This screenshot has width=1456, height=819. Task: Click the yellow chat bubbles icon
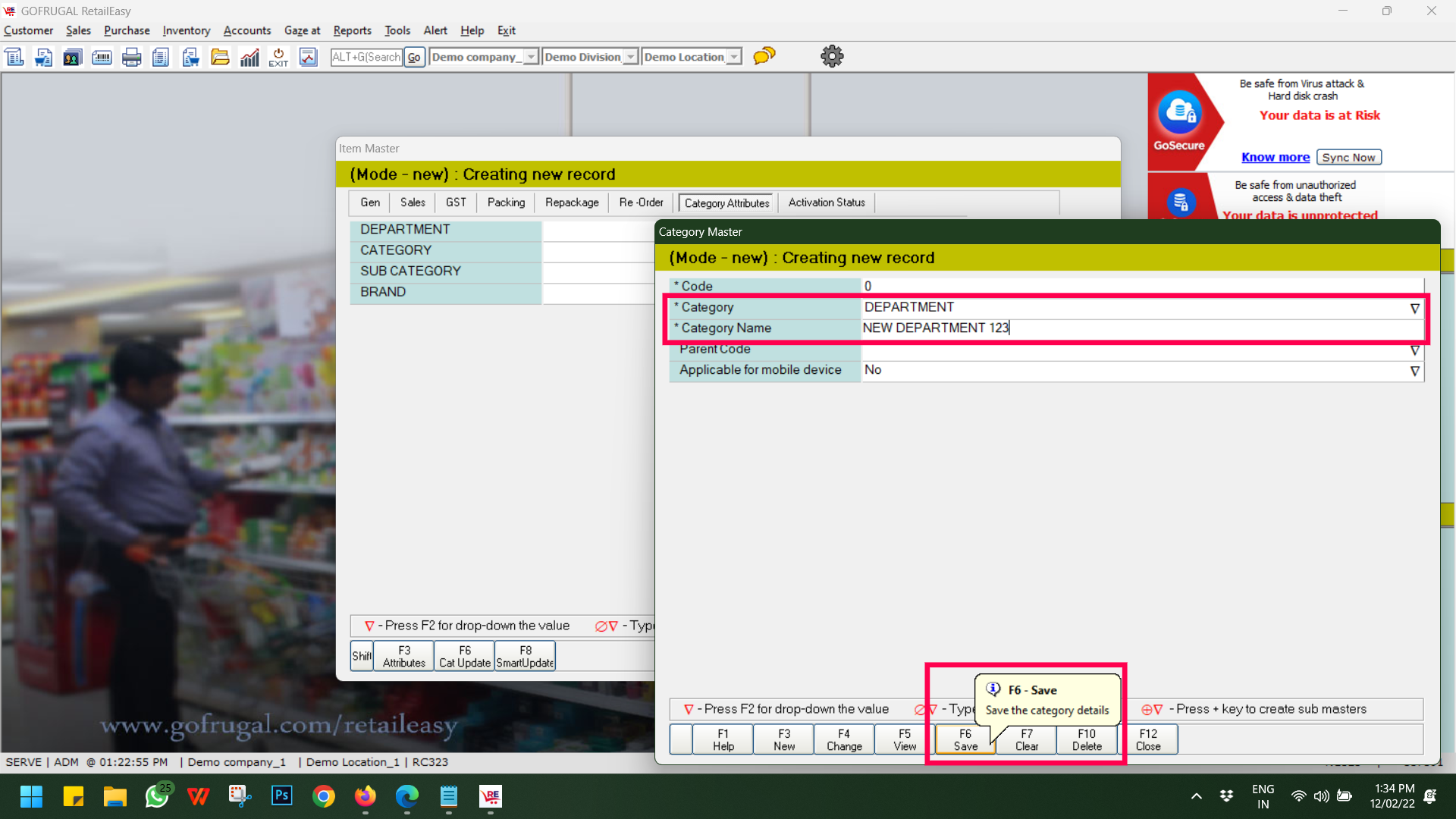764,56
